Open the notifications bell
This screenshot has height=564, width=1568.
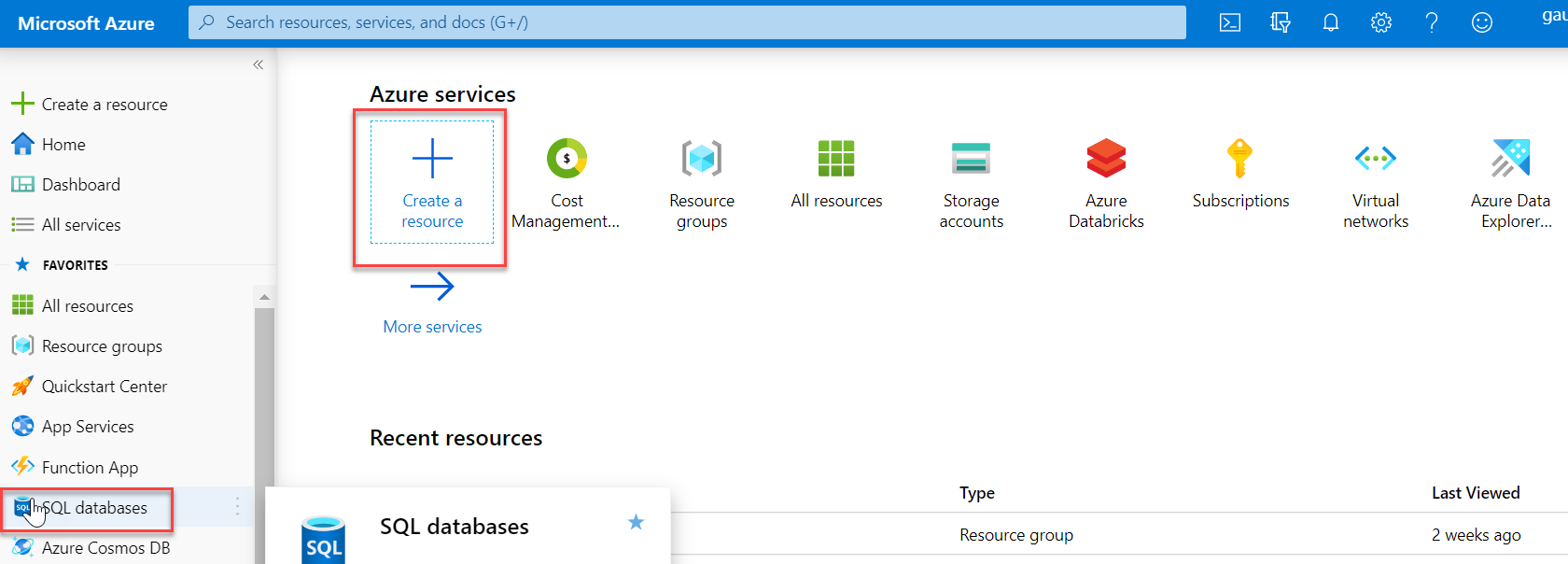click(1331, 22)
